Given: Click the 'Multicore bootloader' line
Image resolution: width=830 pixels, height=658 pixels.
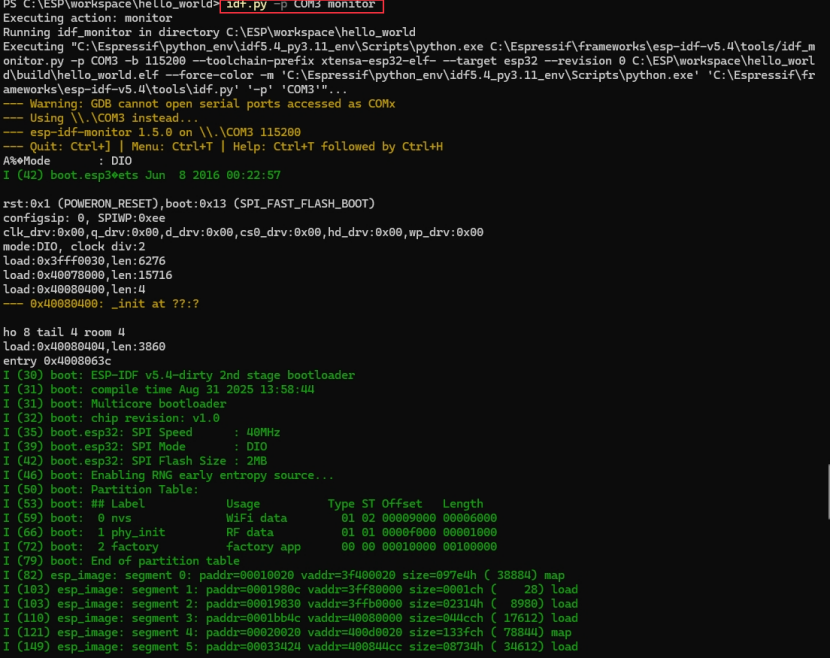Looking at the screenshot, I should pyautogui.click(x=115, y=404).
